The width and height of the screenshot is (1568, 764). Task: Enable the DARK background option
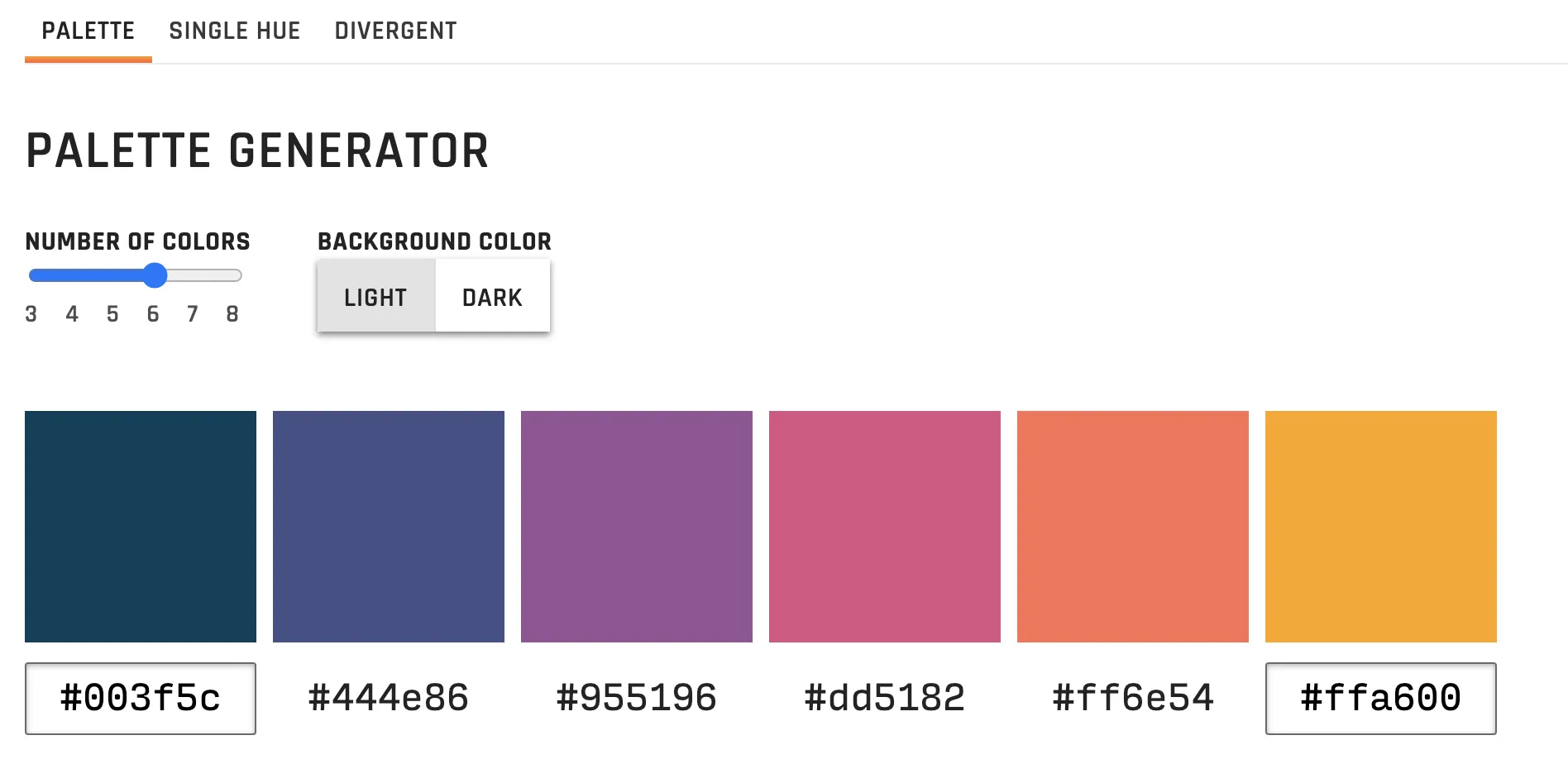coord(492,296)
